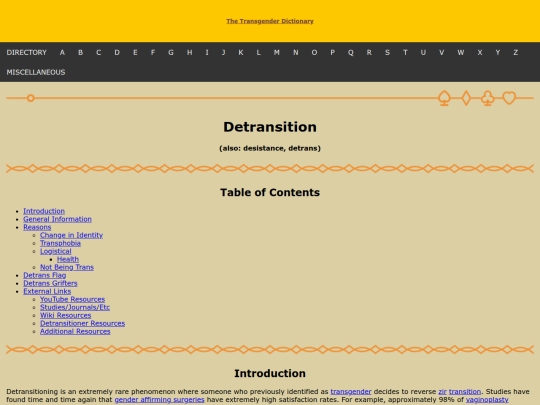Open General Information contents link
The width and height of the screenshot is (540, 405).
pos(58,219)
